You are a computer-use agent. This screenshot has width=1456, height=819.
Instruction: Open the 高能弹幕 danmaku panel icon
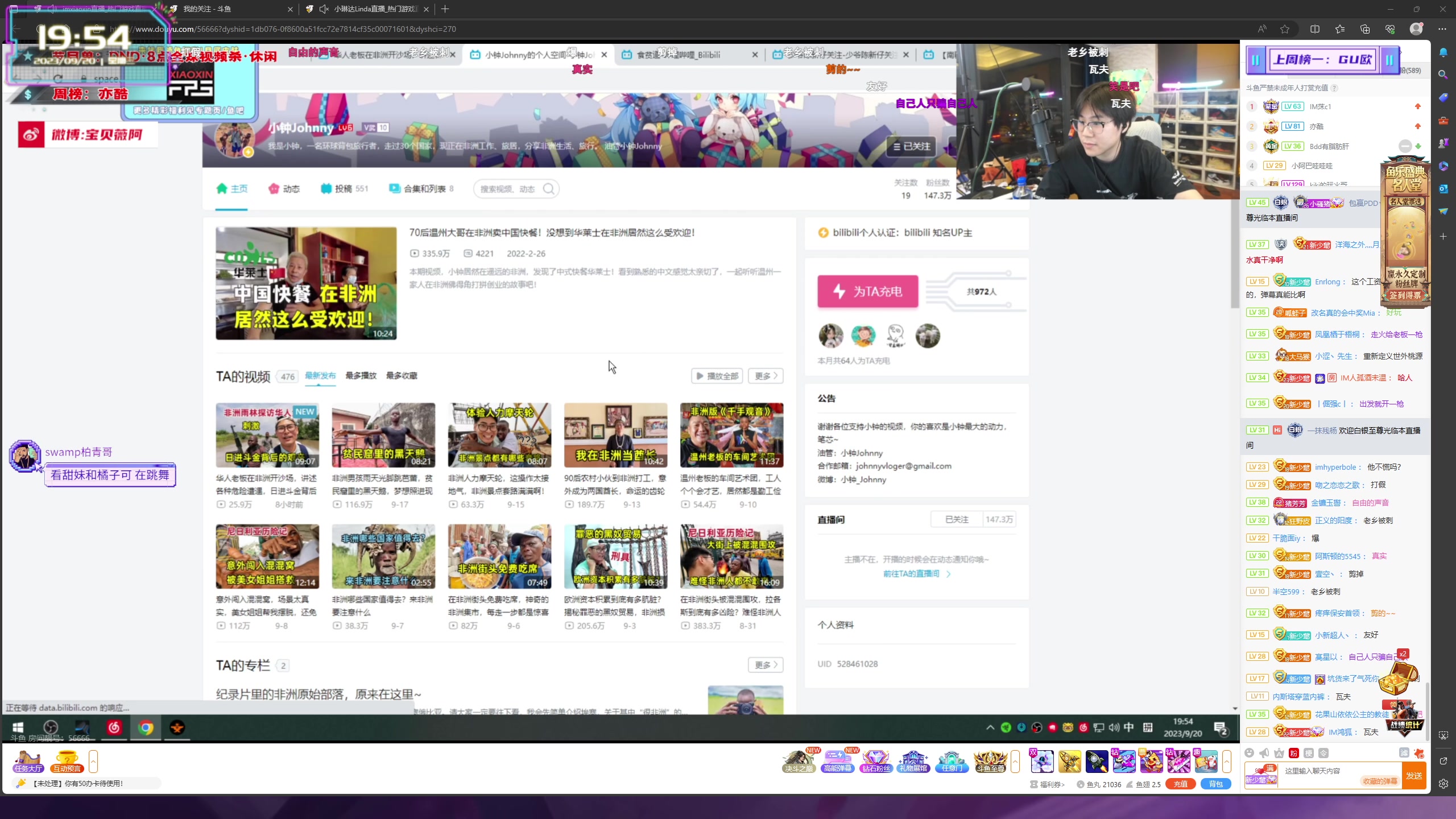point(838,760)
